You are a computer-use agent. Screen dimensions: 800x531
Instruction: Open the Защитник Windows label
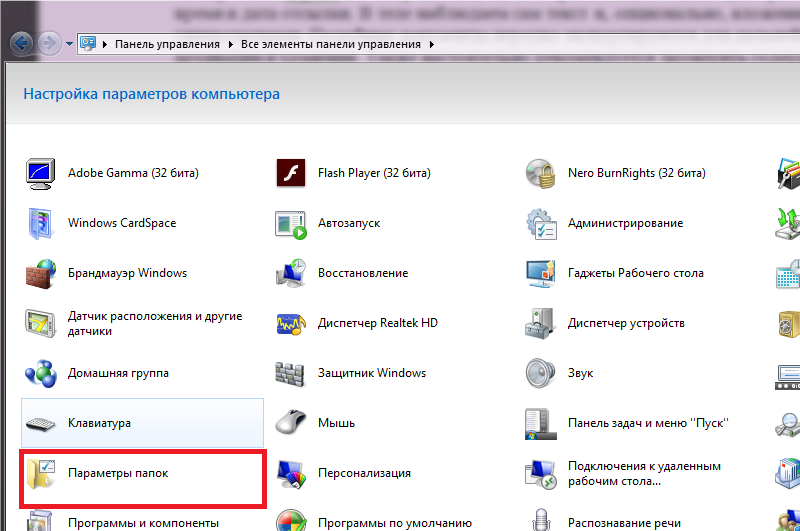point(372,373)
